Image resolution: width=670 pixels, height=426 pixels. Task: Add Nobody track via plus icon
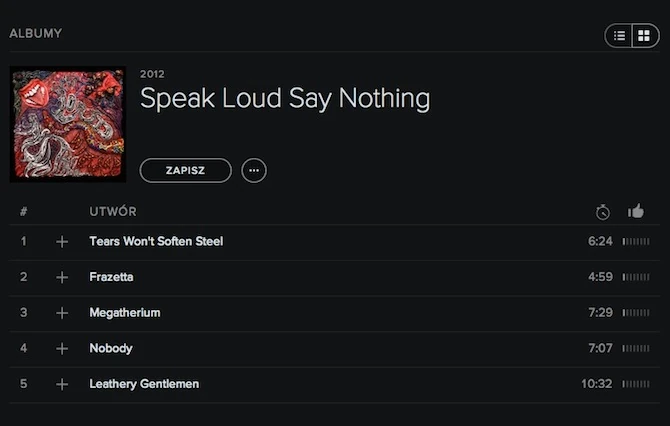62,349
